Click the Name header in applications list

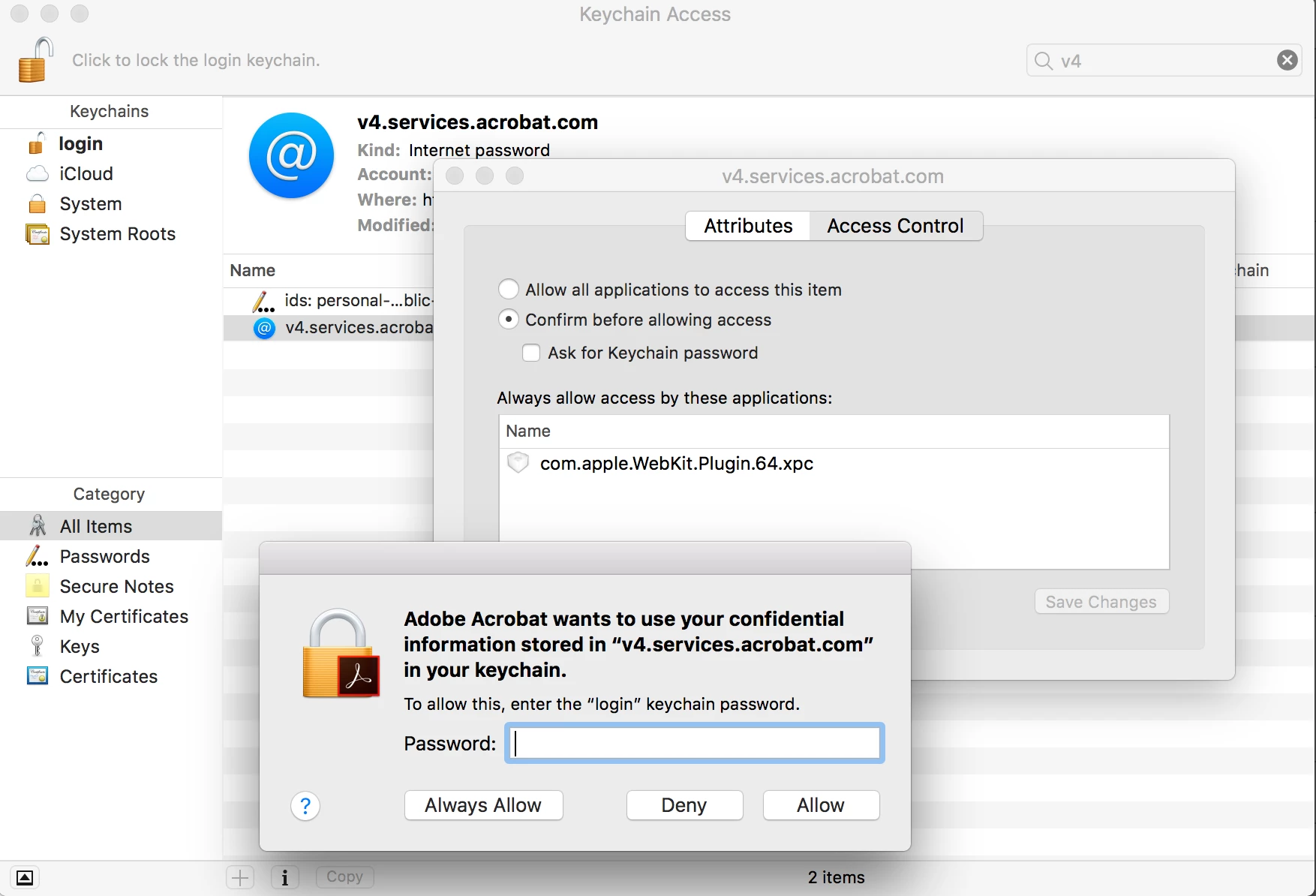528,431
